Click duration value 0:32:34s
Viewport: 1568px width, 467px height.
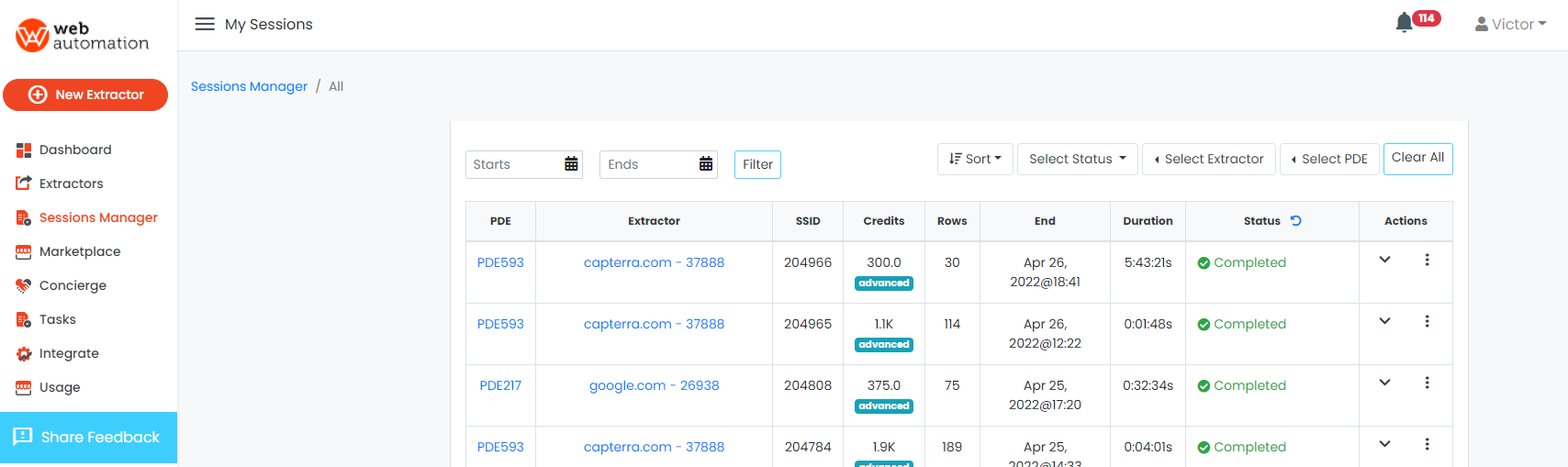coord(1148,385)
